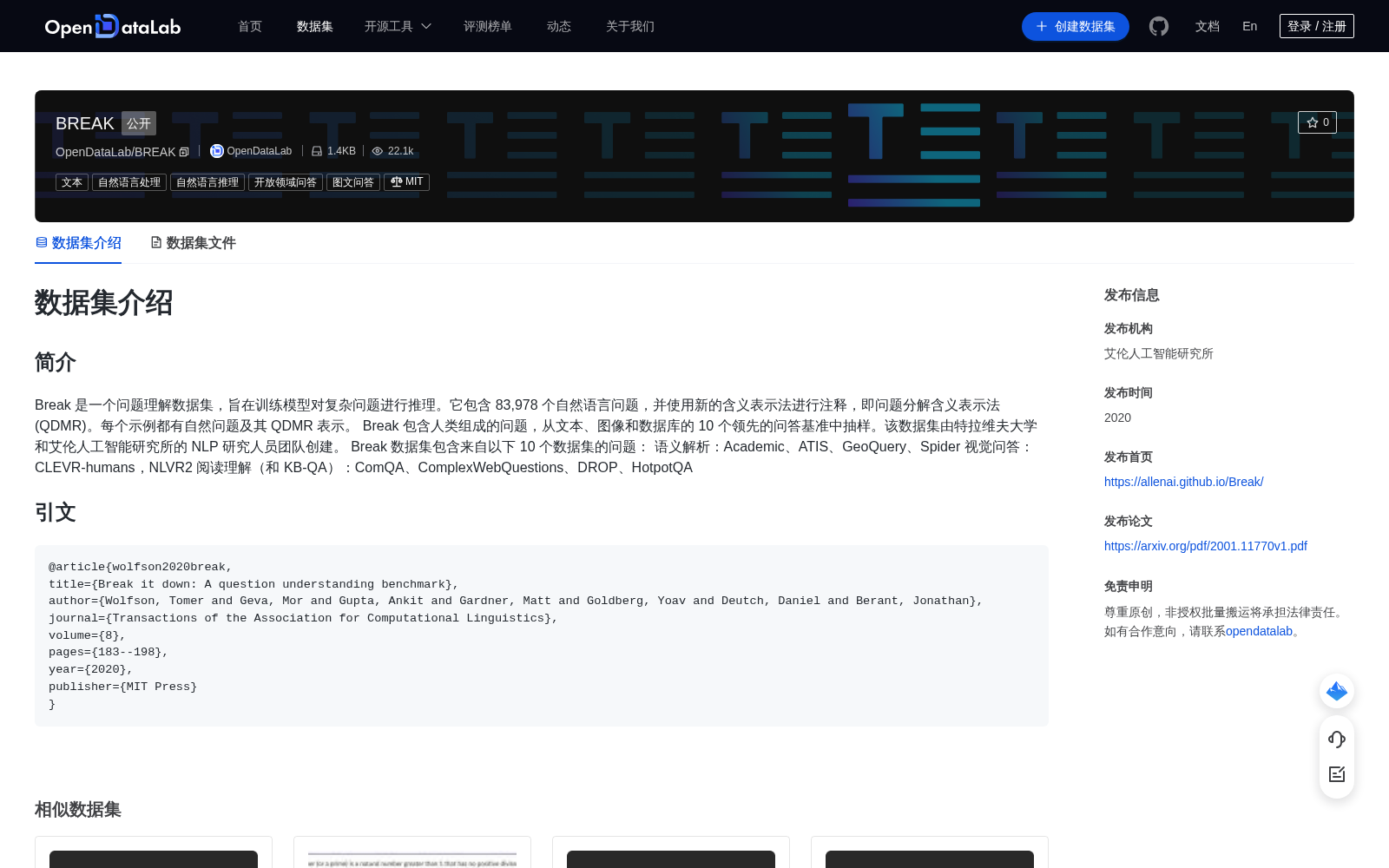
Task: Open 关于我们 navigation item
Action: click(630, 26)
